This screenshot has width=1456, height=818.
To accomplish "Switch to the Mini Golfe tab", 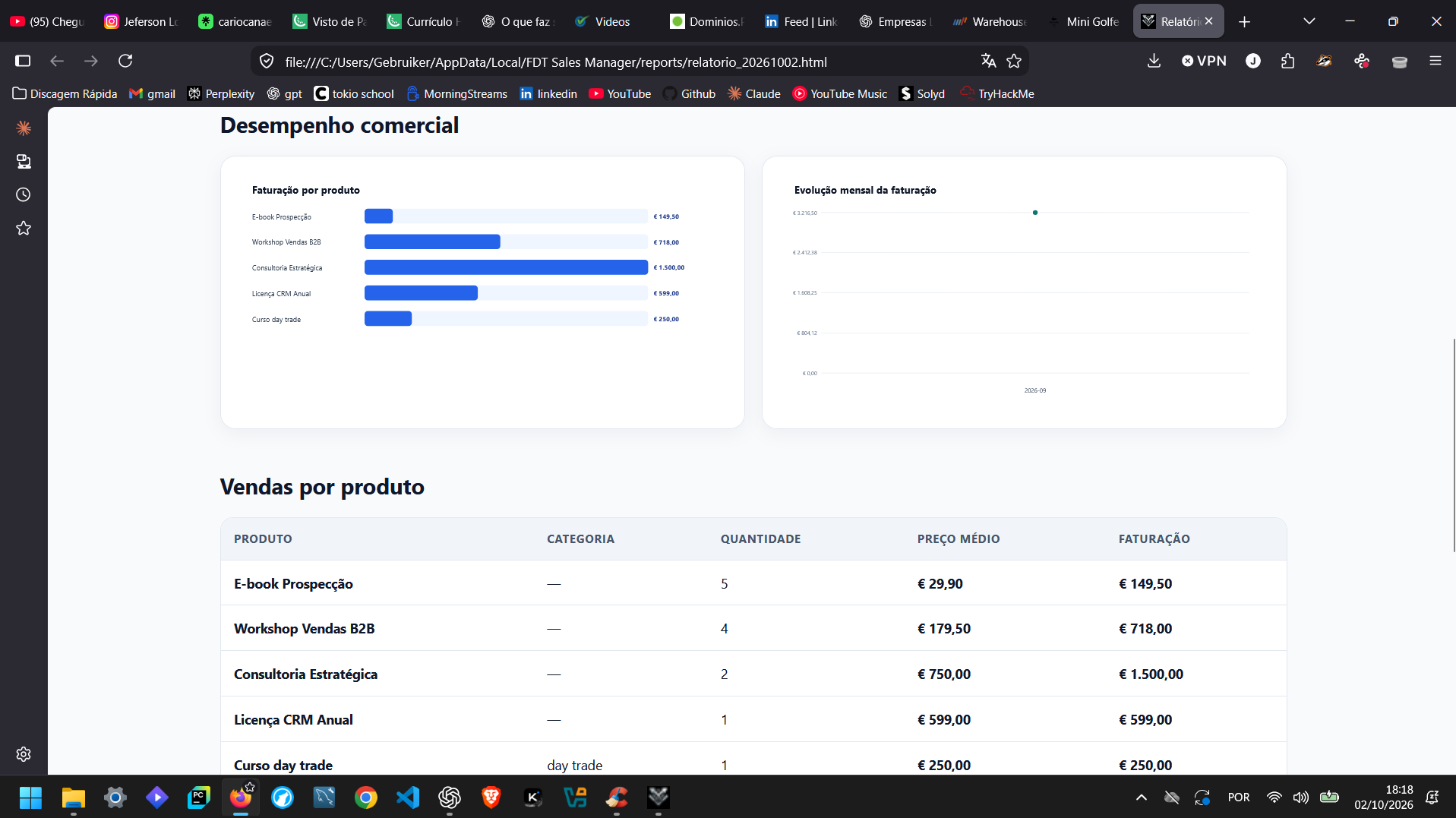I will click(x=1084, y=21).
